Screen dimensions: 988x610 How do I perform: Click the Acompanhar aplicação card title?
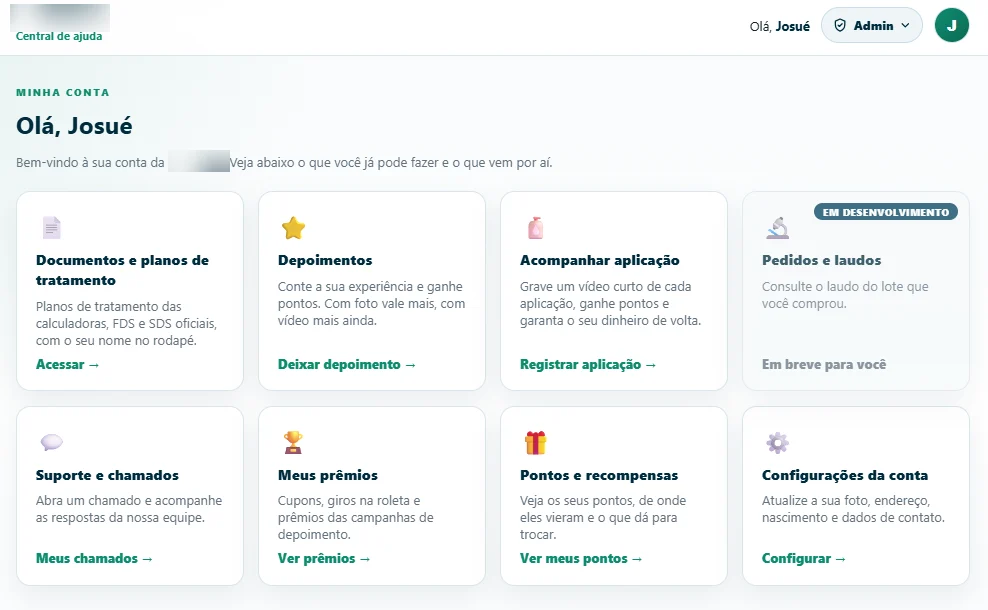click(x=600, y=260)
